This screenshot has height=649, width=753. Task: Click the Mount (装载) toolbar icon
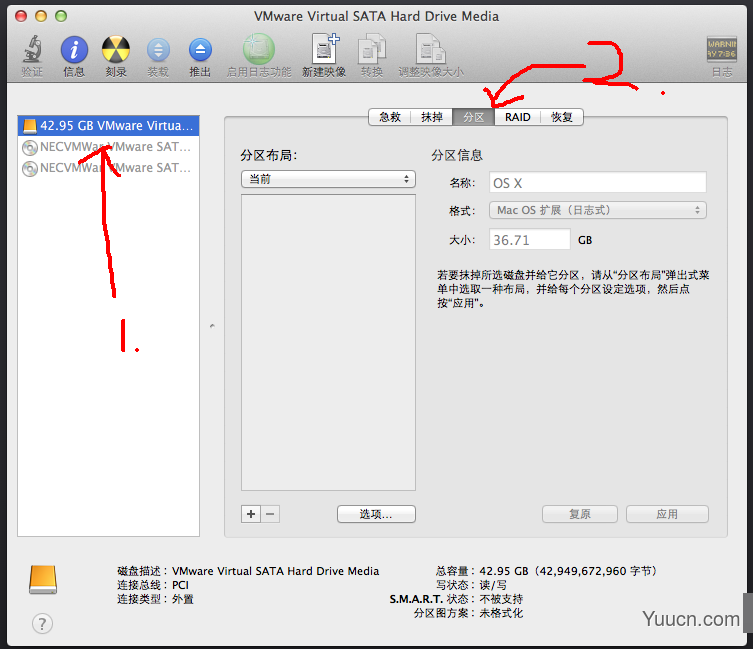pos(158,50)
